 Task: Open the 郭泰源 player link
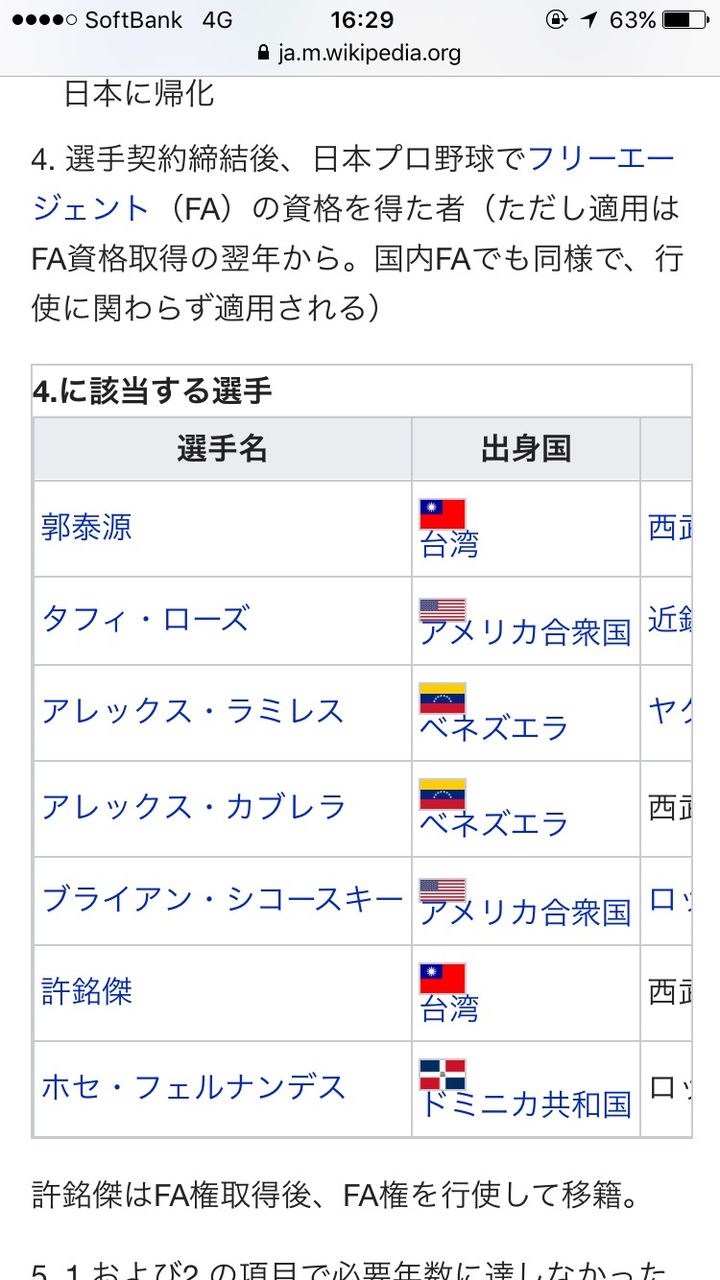pos(86,527)
